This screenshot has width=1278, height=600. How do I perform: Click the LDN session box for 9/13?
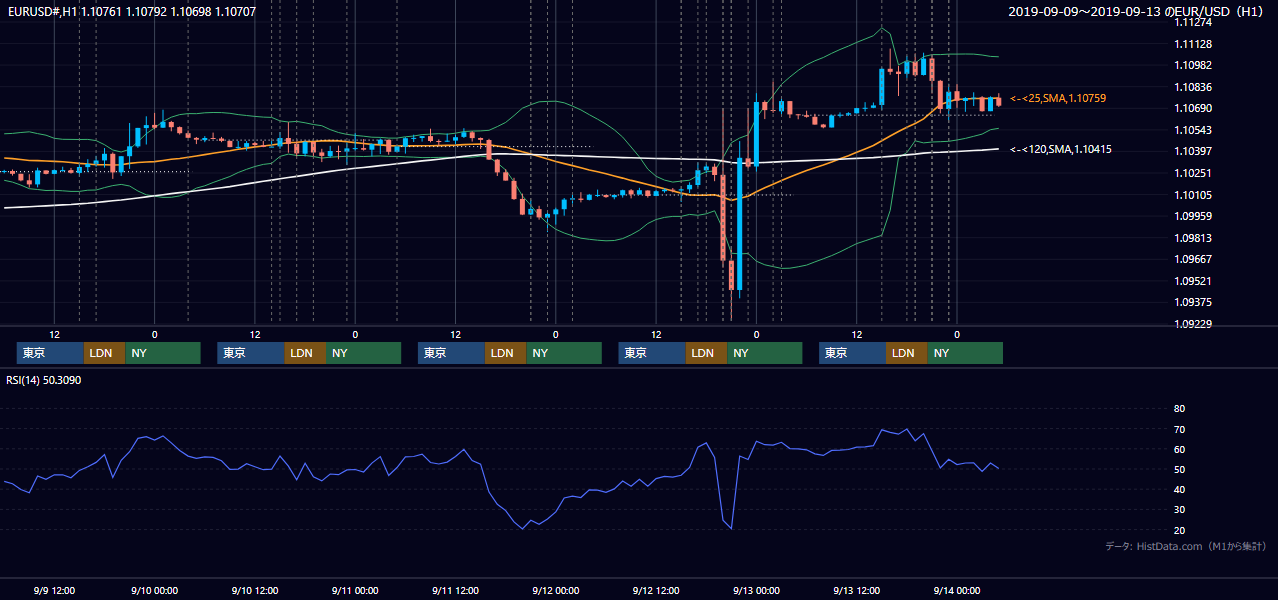point(907,353)
